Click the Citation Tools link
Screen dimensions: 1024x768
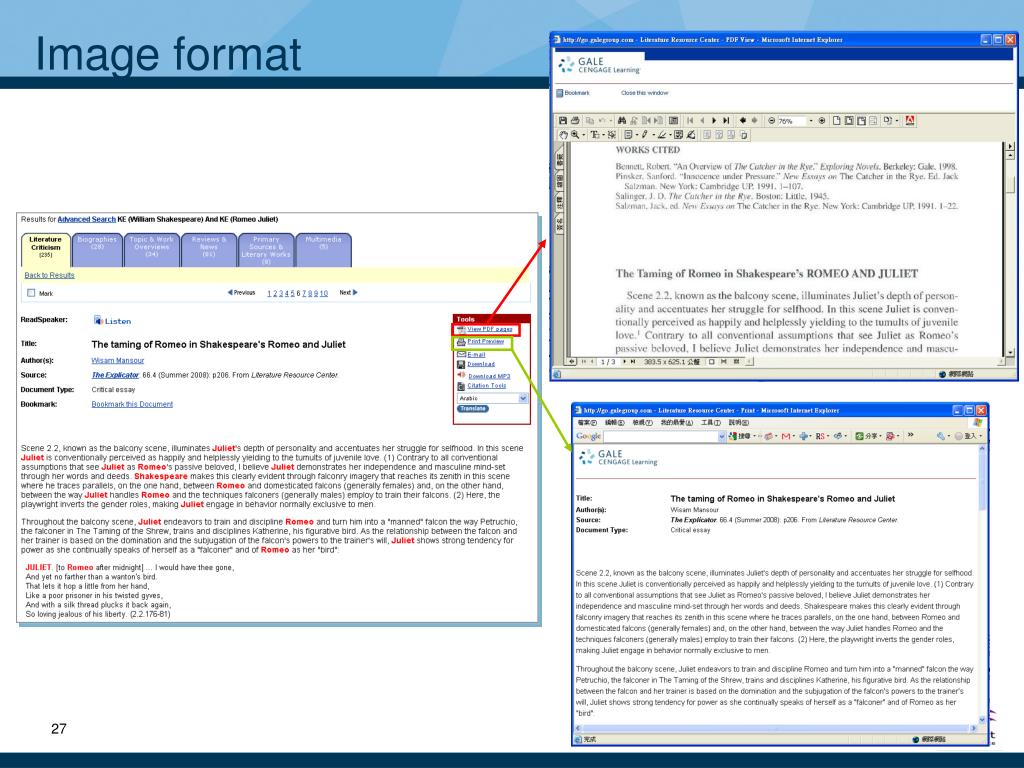487,386
